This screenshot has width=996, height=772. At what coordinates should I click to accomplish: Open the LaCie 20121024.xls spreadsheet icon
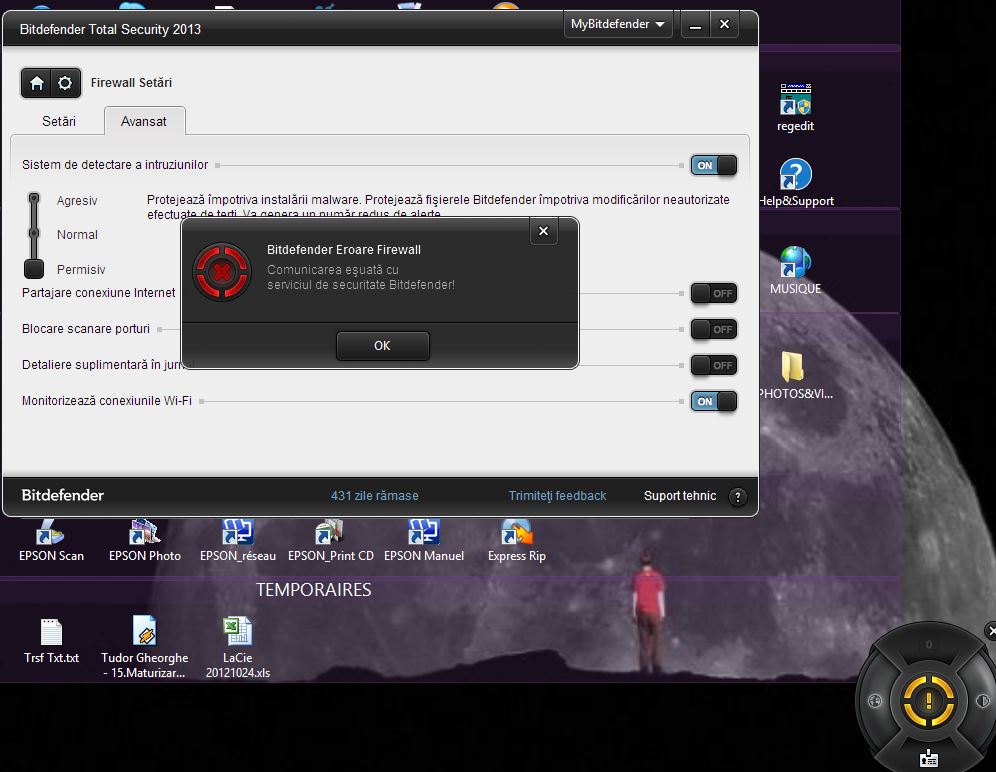click(x=238, y=647)
